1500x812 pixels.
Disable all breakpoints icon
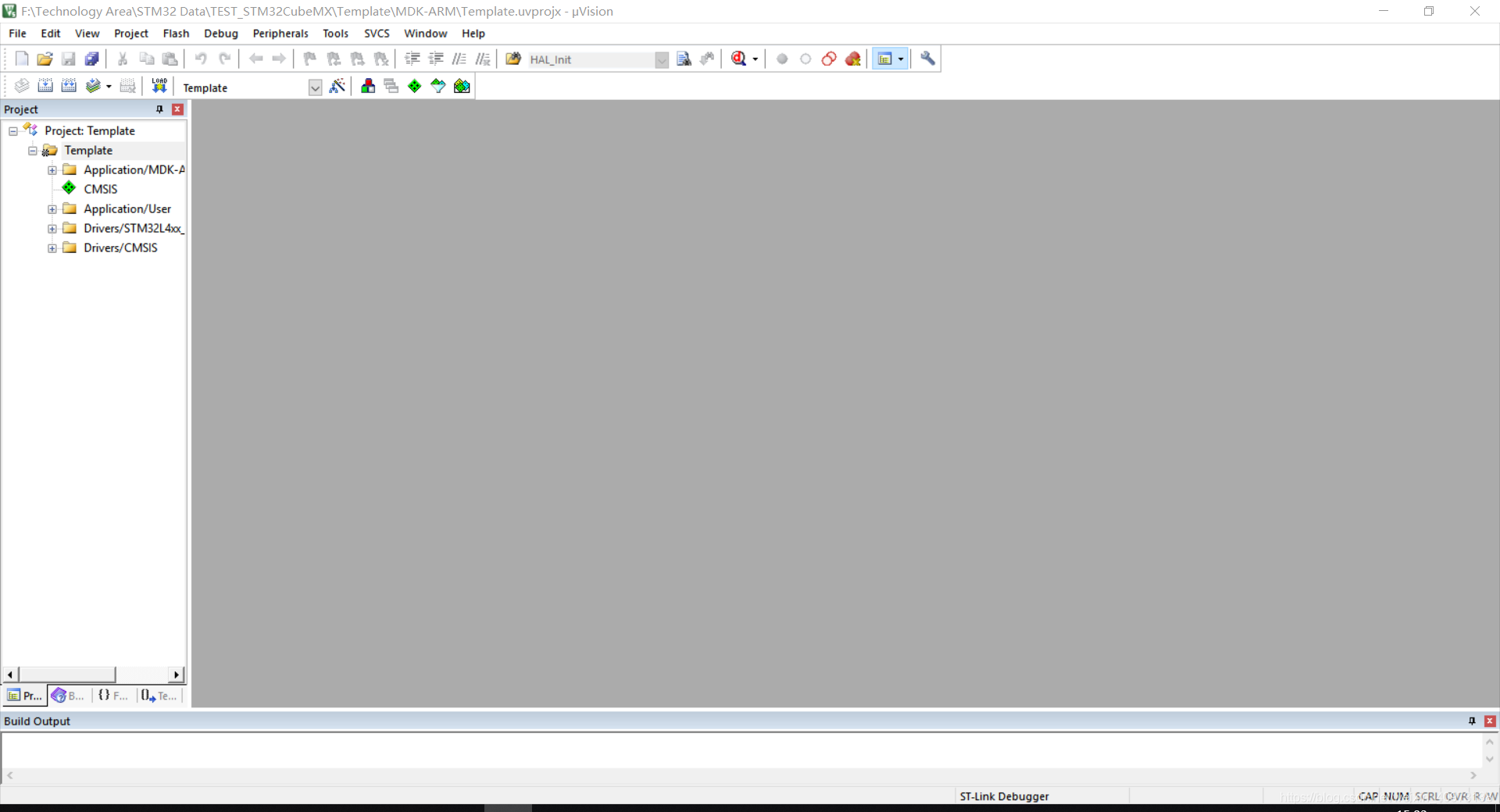(x=829, y=59)
